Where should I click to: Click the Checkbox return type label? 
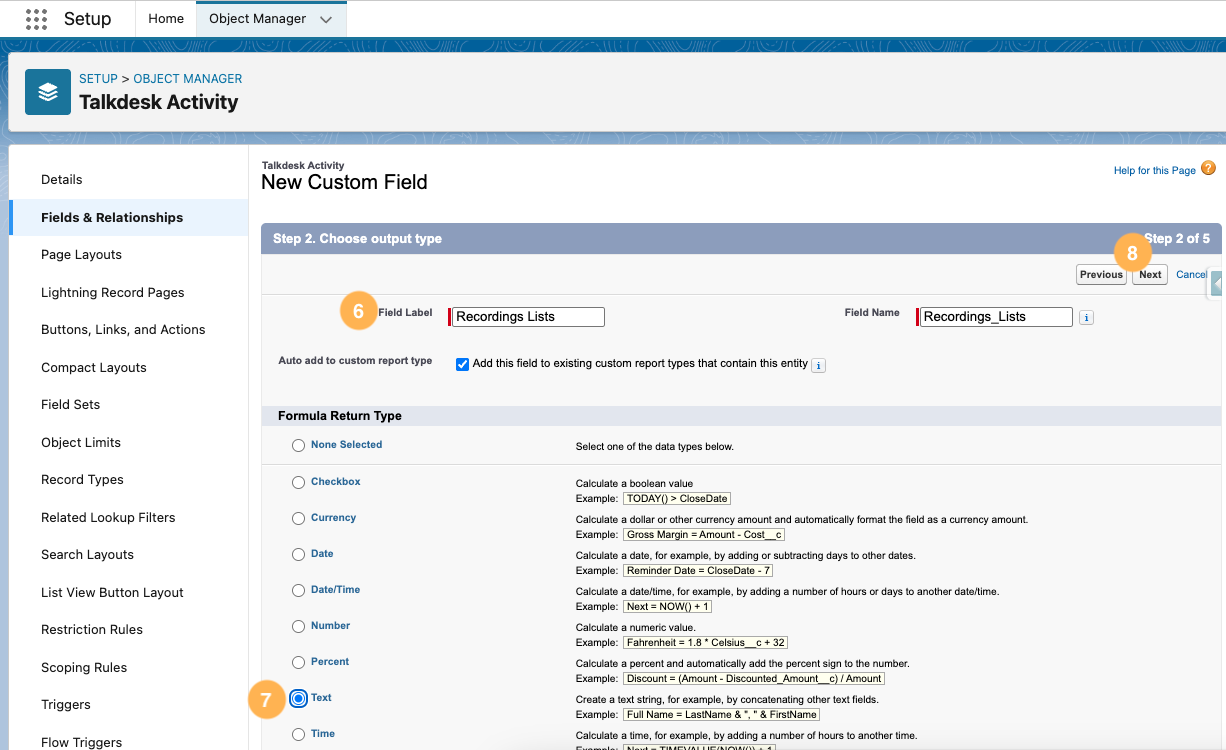coord(335,482)
